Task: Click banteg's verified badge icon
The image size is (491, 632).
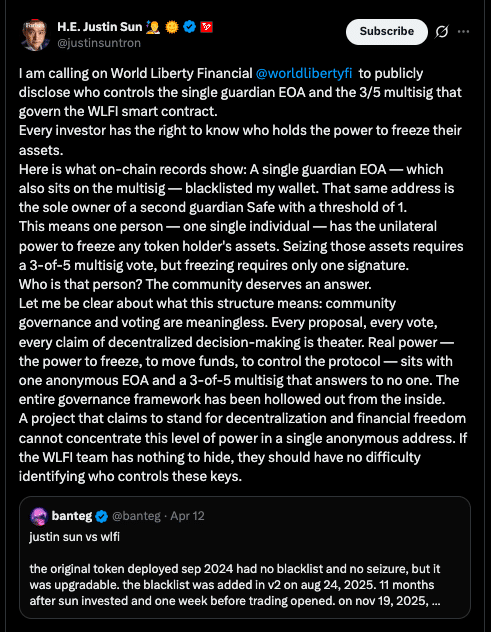Action: 102,516
